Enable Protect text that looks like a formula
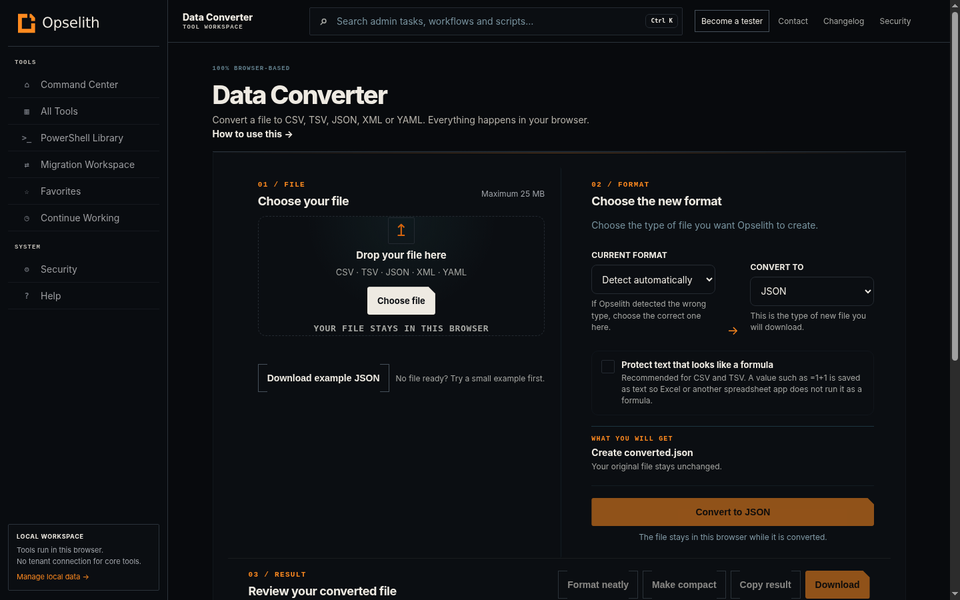Image resolution: width=960 pixels, height=600 pixels. click(607, 367)
